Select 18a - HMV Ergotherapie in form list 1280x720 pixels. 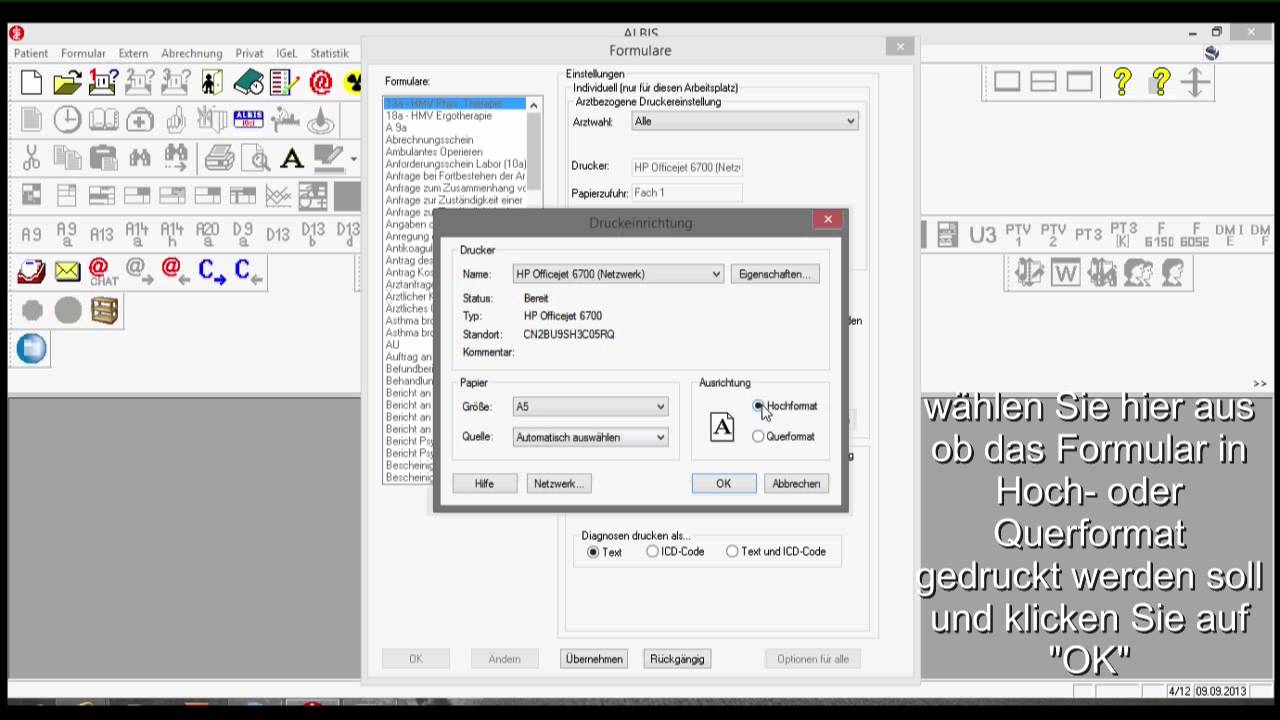(x=438, y=116)
